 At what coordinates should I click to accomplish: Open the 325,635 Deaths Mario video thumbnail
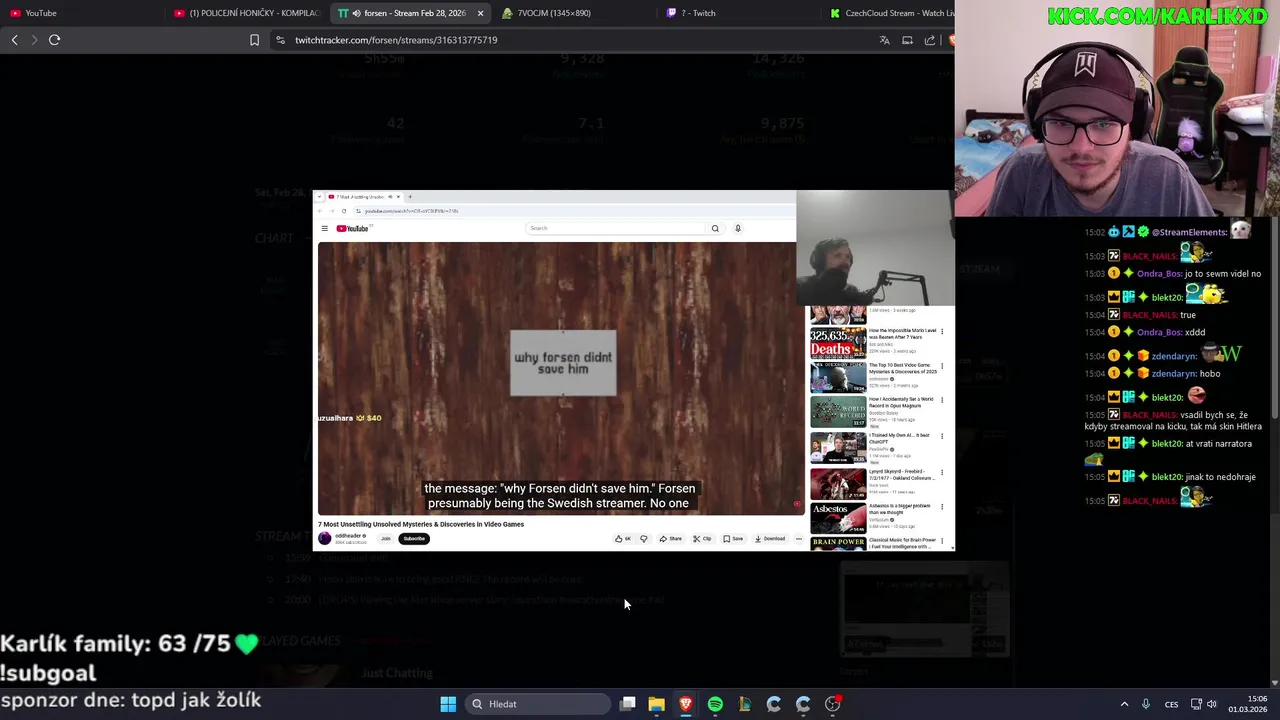tap(838, 343)
